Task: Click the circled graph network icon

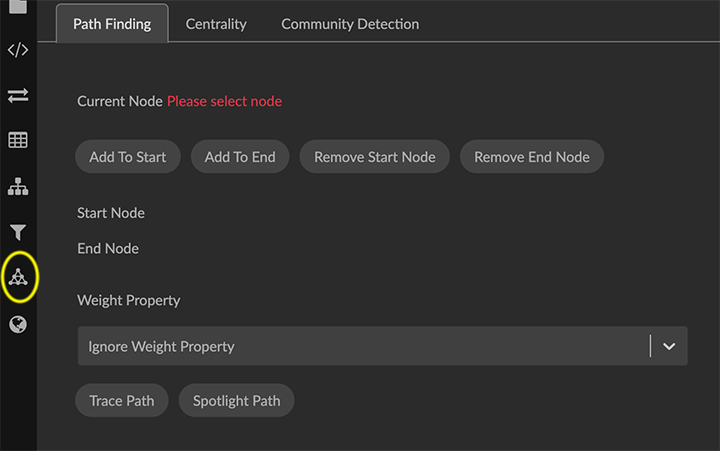Action: pyautogui.click(x=18, y=277)
